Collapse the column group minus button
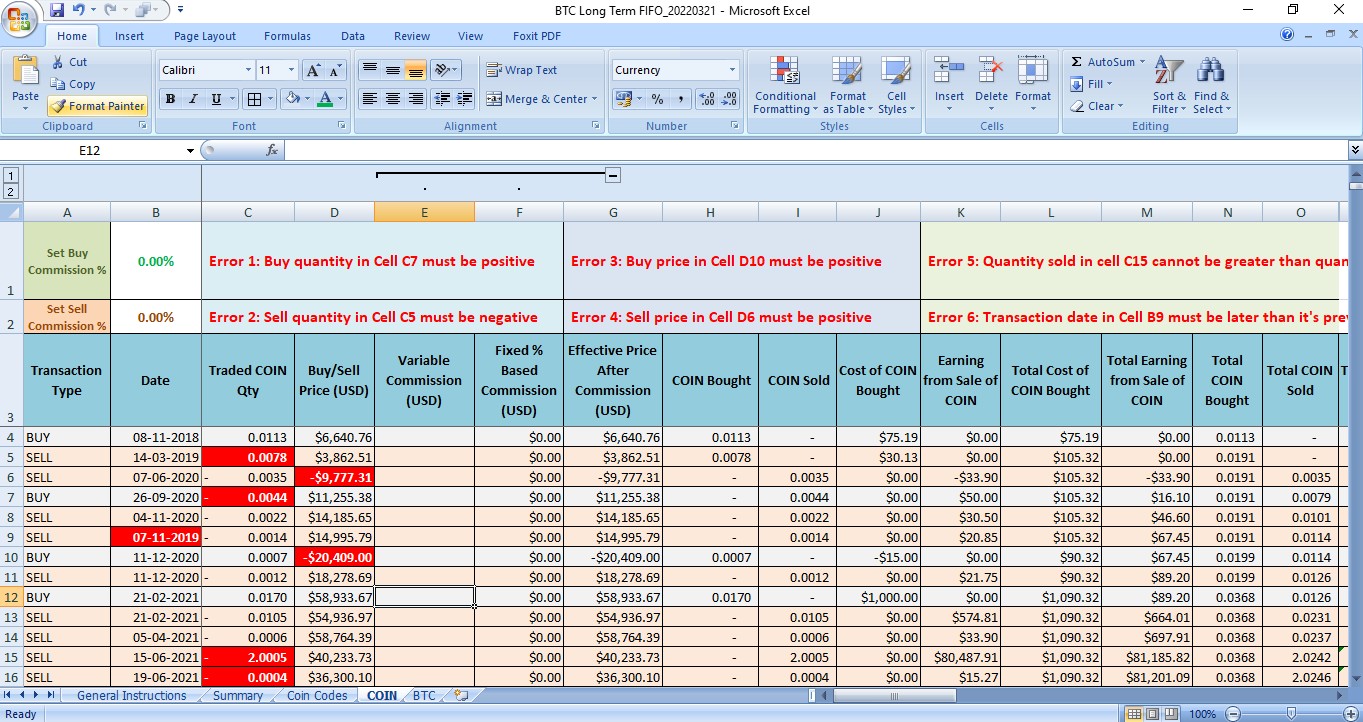Viewport: 1363px width, 722px height. click(x=613, y=175)
